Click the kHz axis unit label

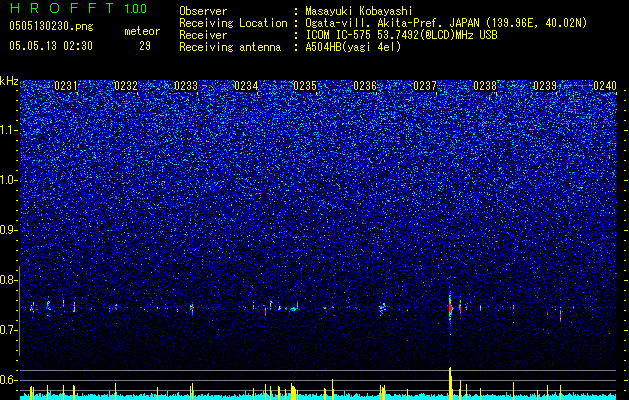point(9,81)
